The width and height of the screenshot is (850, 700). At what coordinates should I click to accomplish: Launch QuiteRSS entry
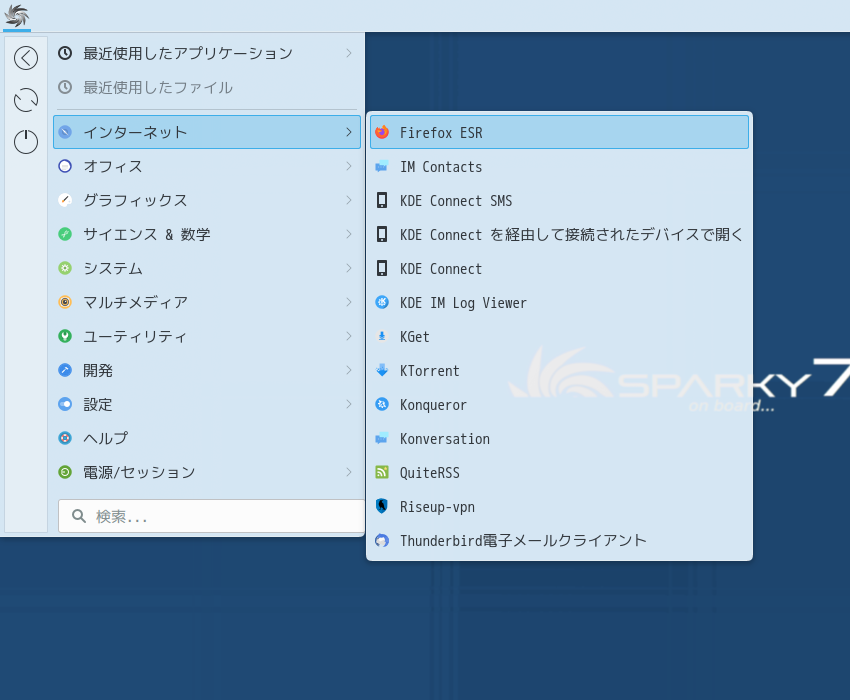[x=559, y=472]
